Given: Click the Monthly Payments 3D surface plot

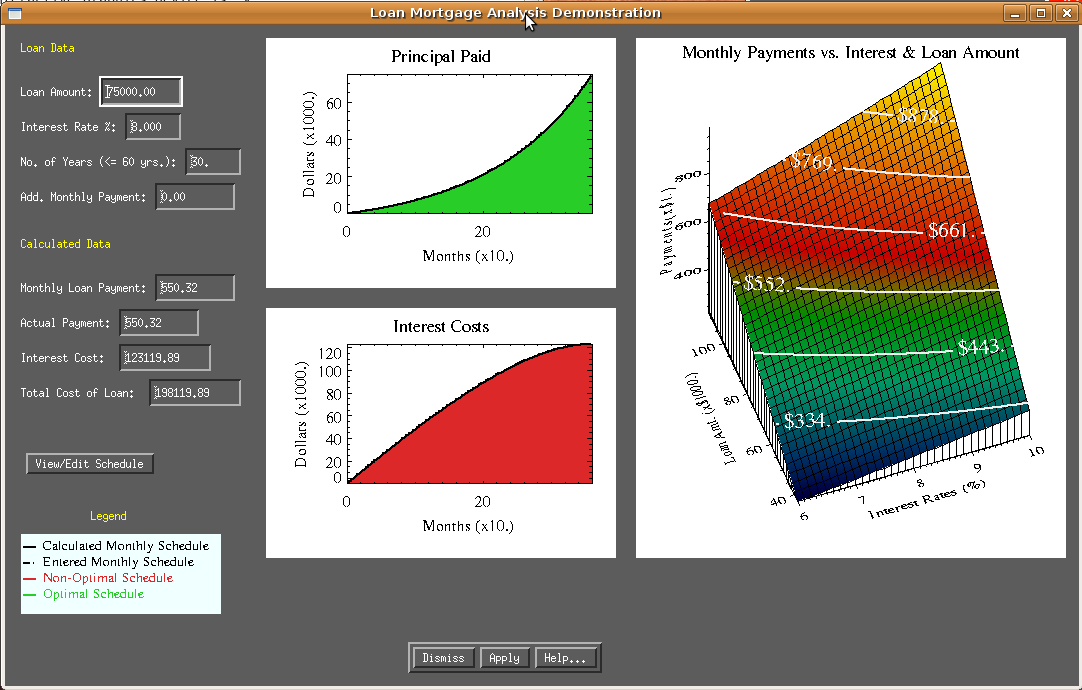Looking at the screenshot, I should click(x=851, y=298).
